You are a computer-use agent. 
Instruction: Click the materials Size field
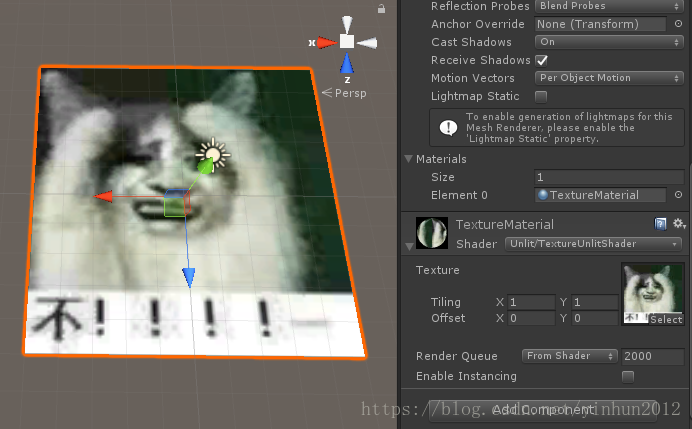point(609,177)
